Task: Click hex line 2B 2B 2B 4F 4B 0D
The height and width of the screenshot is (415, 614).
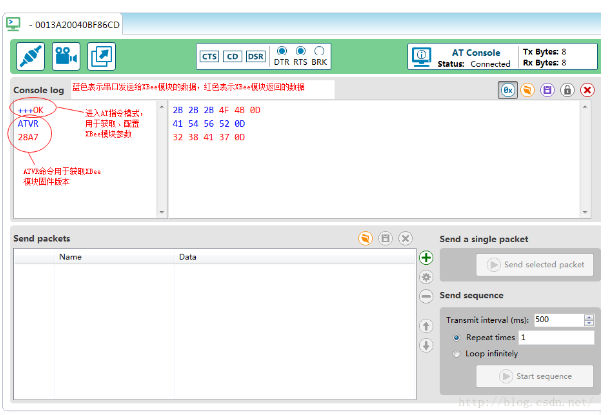Action: 217,110
